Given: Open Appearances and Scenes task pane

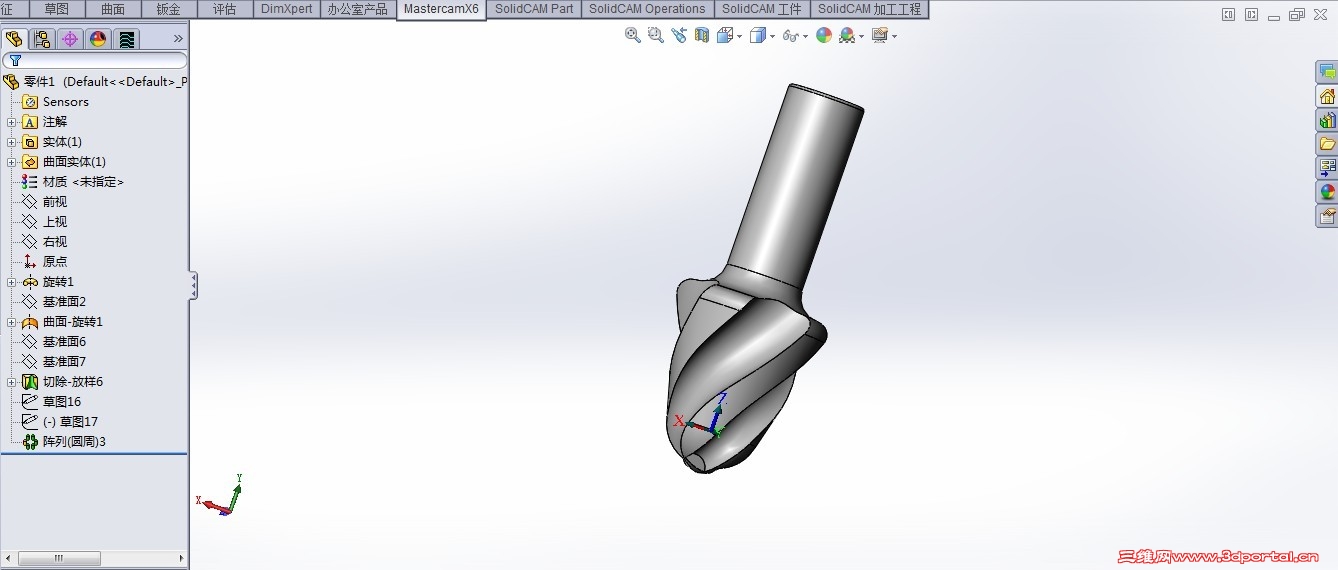Looking at the screenshot, I should point(1327,192).
